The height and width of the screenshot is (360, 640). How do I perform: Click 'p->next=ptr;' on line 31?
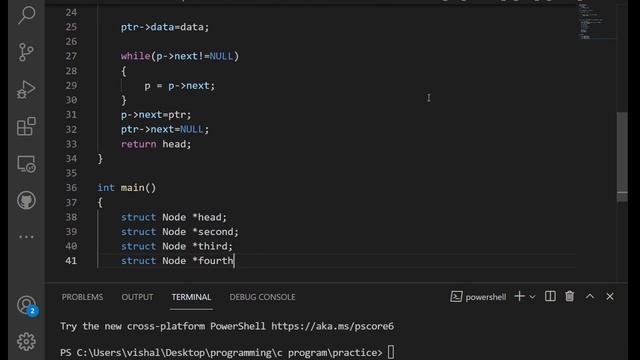(x=156, y=115)
